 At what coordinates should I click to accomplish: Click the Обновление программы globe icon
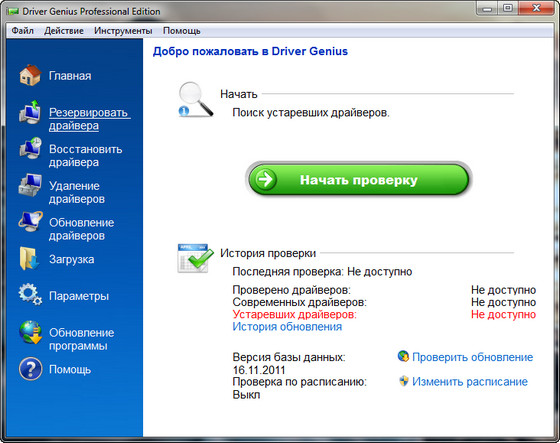click(30, 332)
